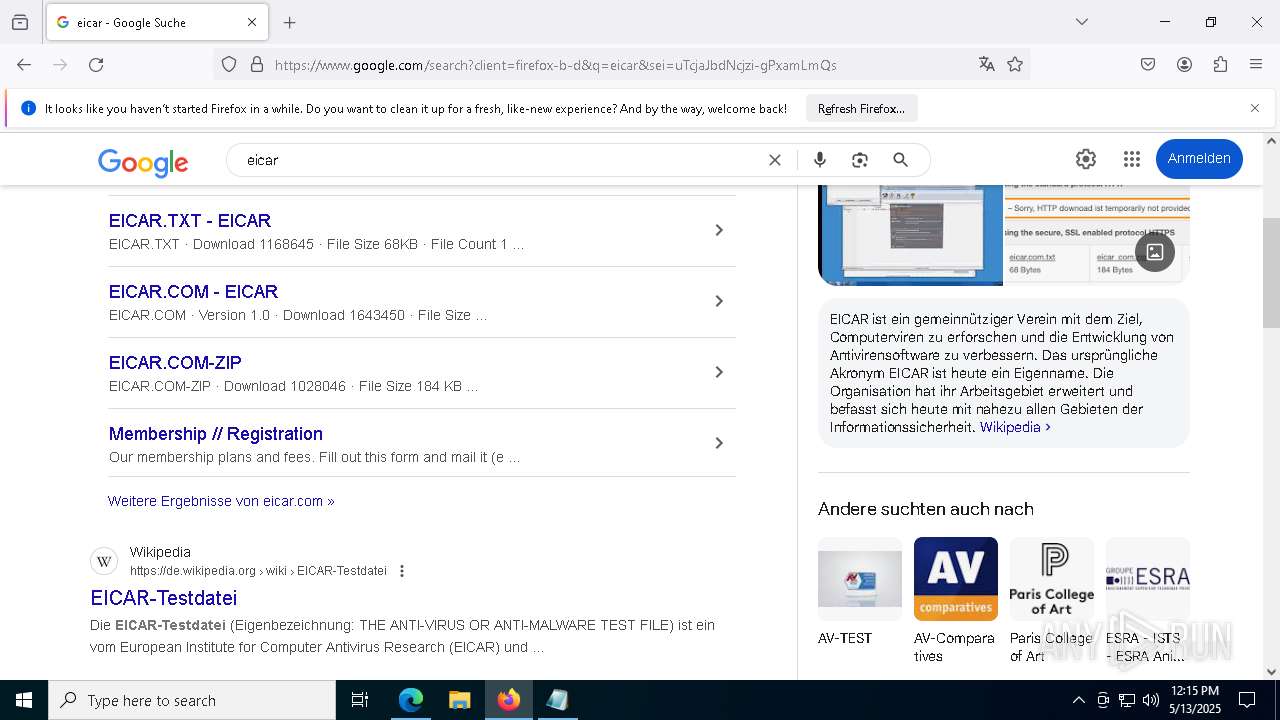
Task: Follow the Wikipedia link in knowledge panel
Action: 1015,427
